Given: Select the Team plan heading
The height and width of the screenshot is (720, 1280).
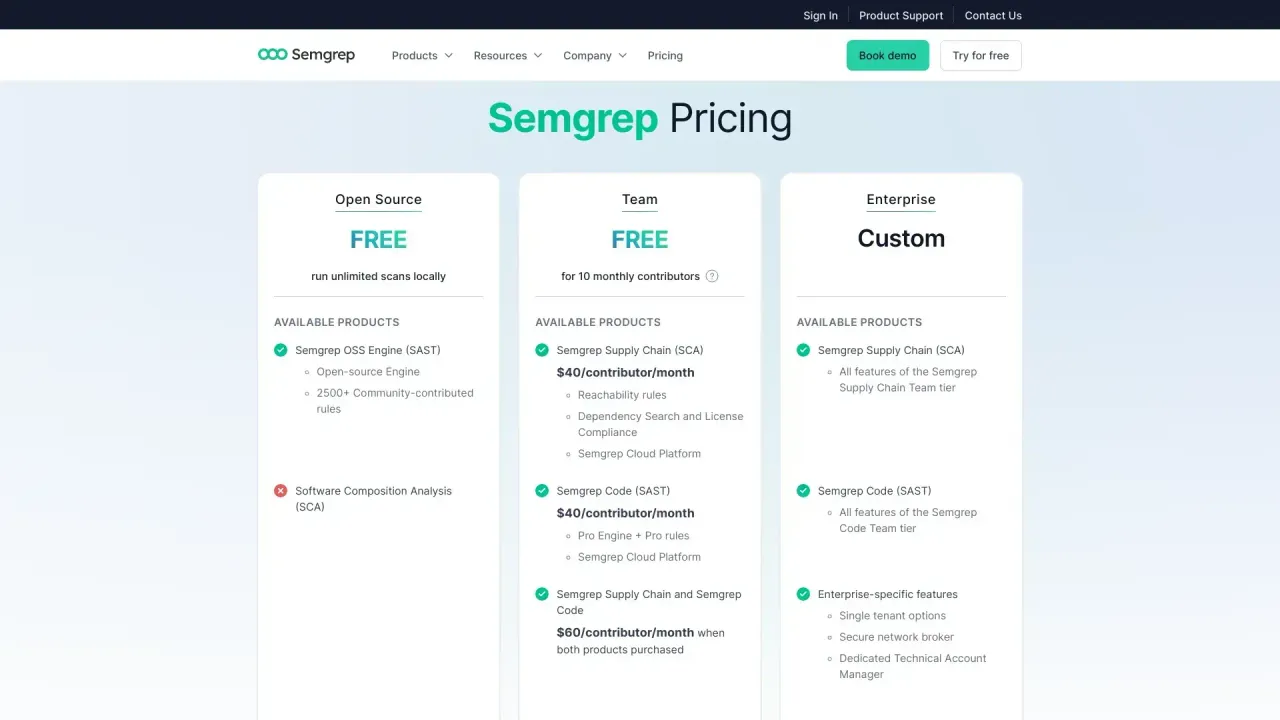Looking at the screenshot, I should [640, 199].
